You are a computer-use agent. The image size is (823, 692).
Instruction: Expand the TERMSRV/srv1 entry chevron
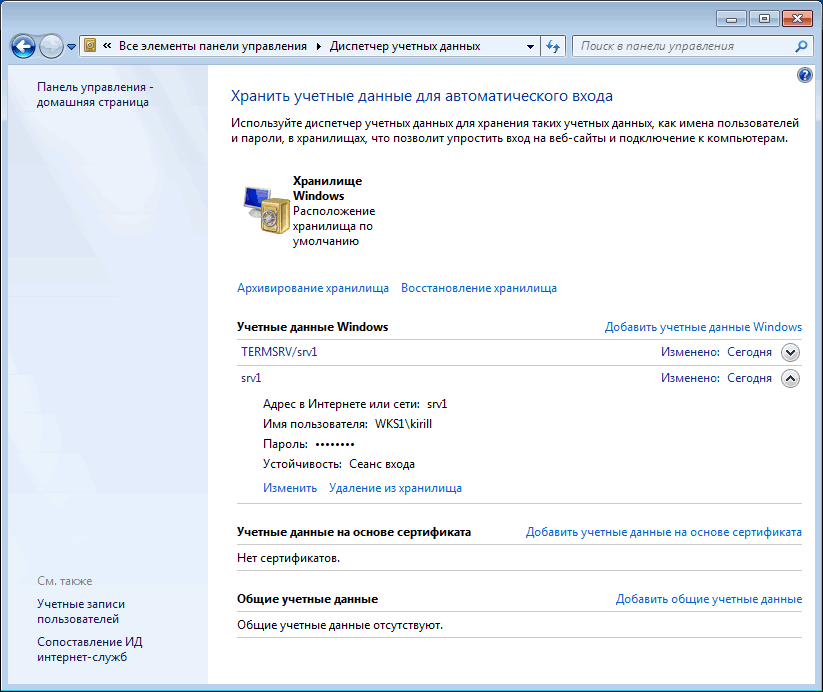point(790,352)
